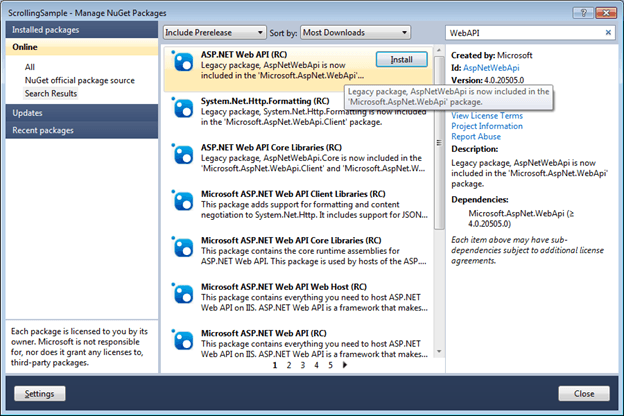The image size is (626, 416).
Task: Open View License Terms link
Action: click(487, 115)
